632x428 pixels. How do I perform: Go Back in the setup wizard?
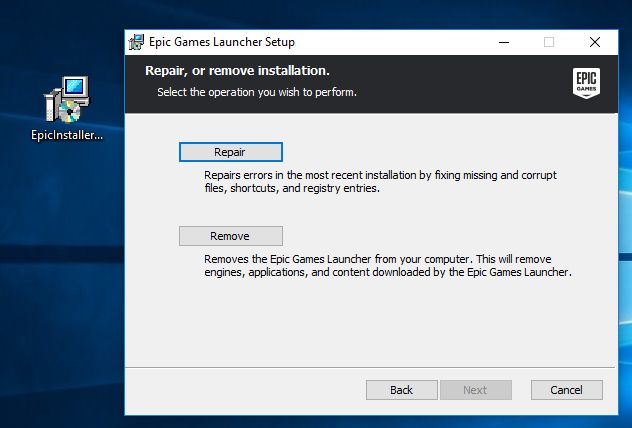401,390
